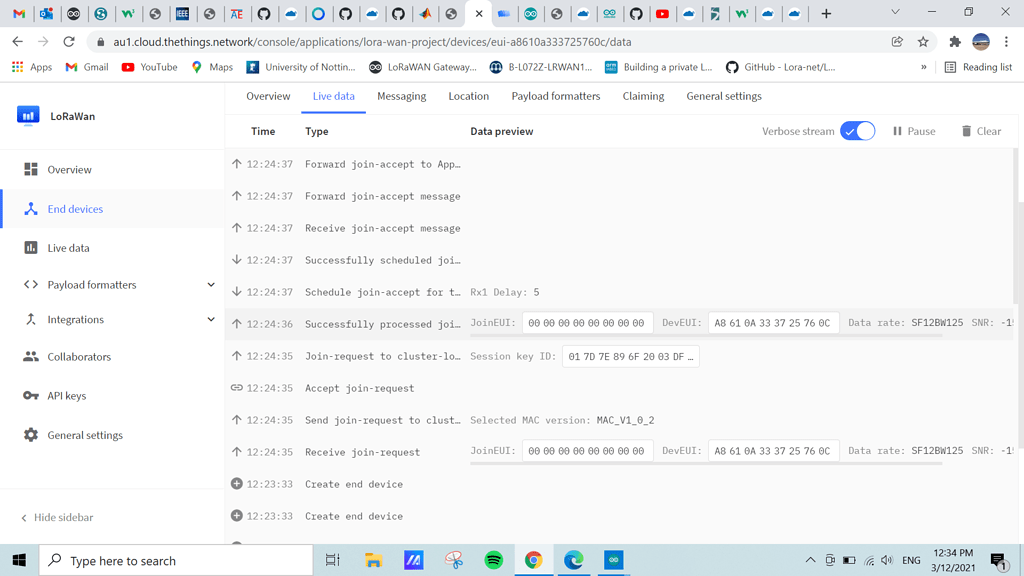
Task: Open the Claiming tab
Action: (643, 96)
